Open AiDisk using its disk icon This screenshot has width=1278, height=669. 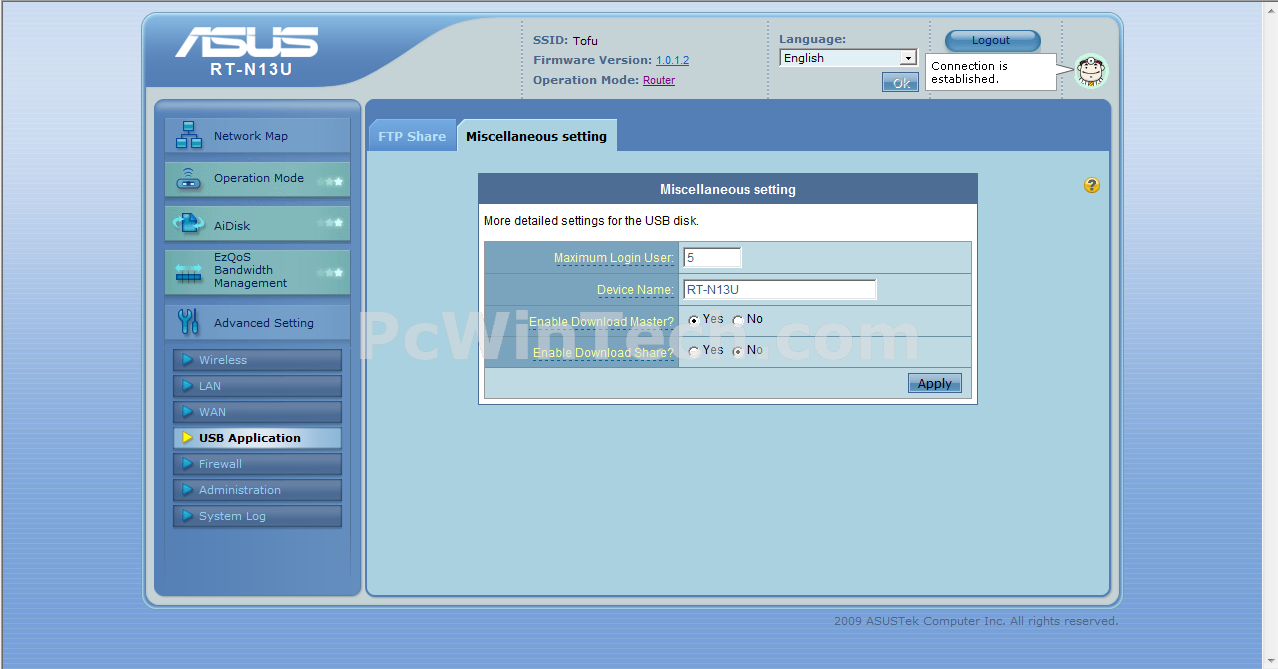[x=188, y=224]
